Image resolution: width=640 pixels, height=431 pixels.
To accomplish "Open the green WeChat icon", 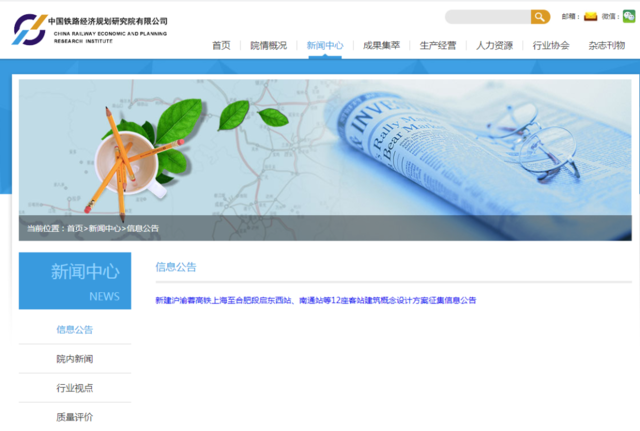I will 629,16.
